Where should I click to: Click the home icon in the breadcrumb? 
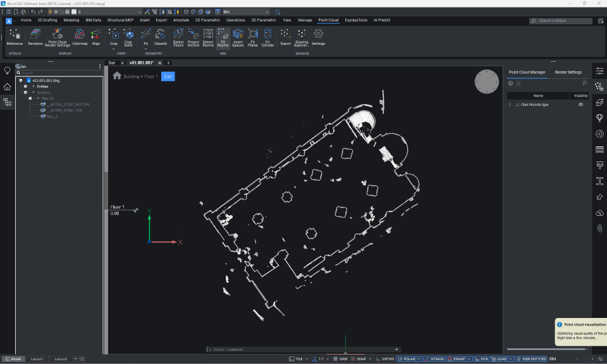coord(117,76)
